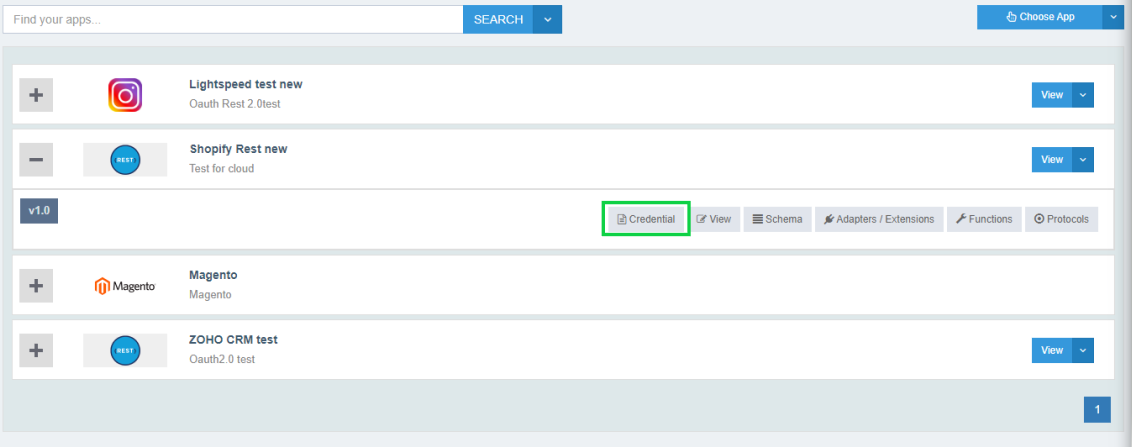
Task: Open the View dropdown arrow for Lightspeed test new
Action: [x=1083, y=95]
